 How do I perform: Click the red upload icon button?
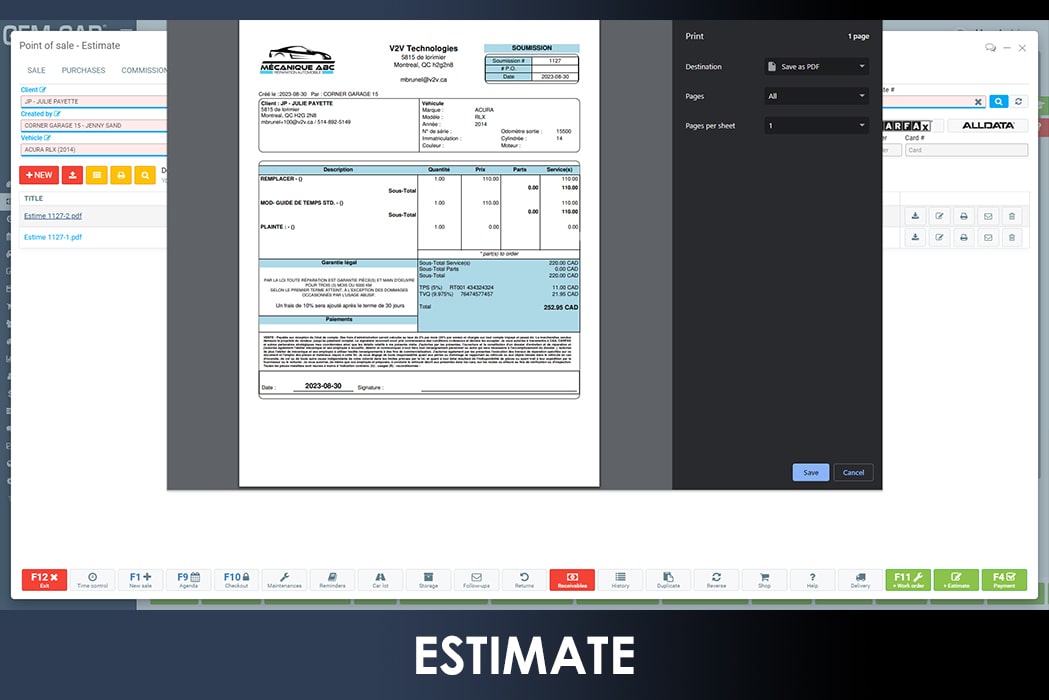coord(72,175)
